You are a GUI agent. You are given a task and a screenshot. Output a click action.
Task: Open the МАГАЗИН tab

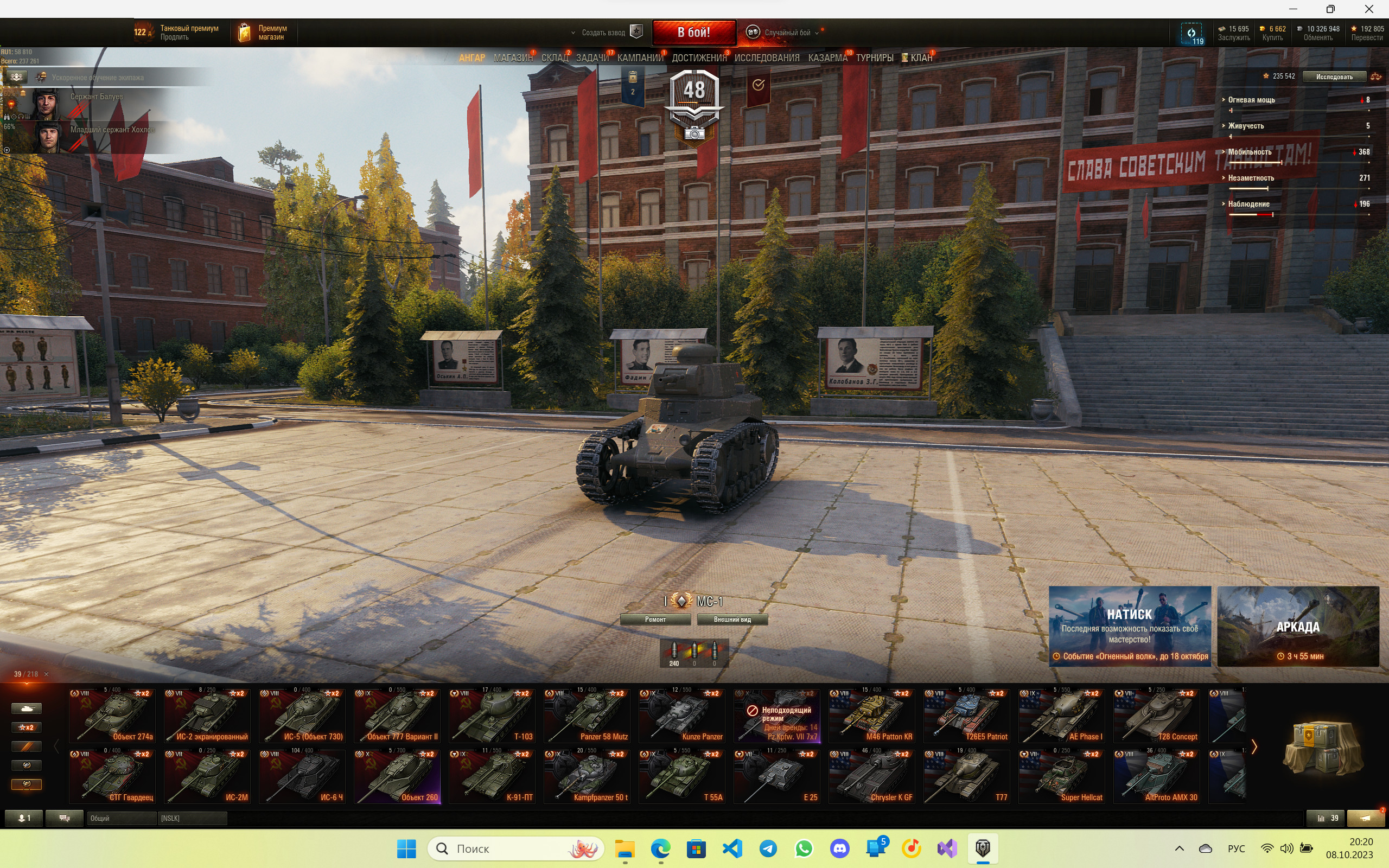pos(513,58)
